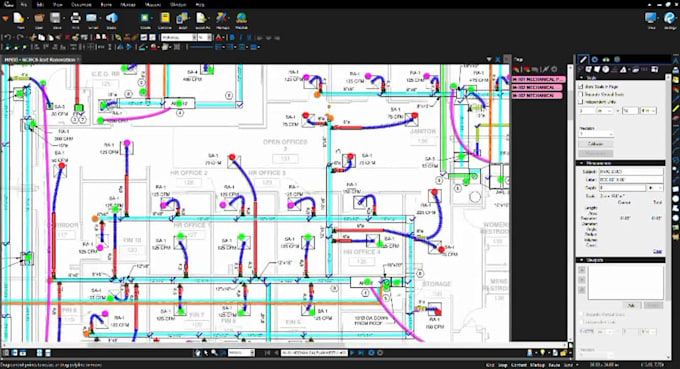
Task: Toggle Markup snapping in the status bar
Action: click(538, 365)
